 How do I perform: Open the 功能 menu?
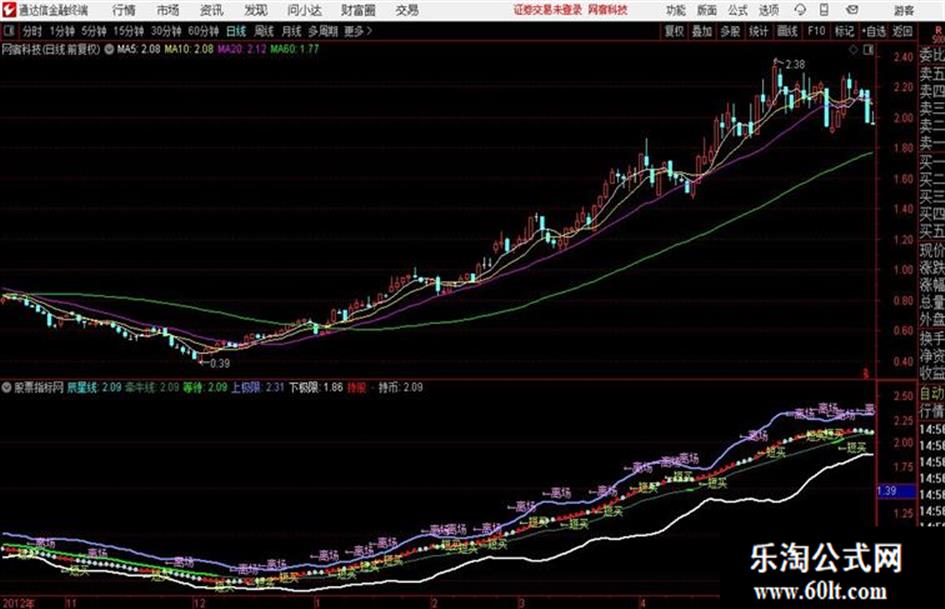click(x=676, y=10)
